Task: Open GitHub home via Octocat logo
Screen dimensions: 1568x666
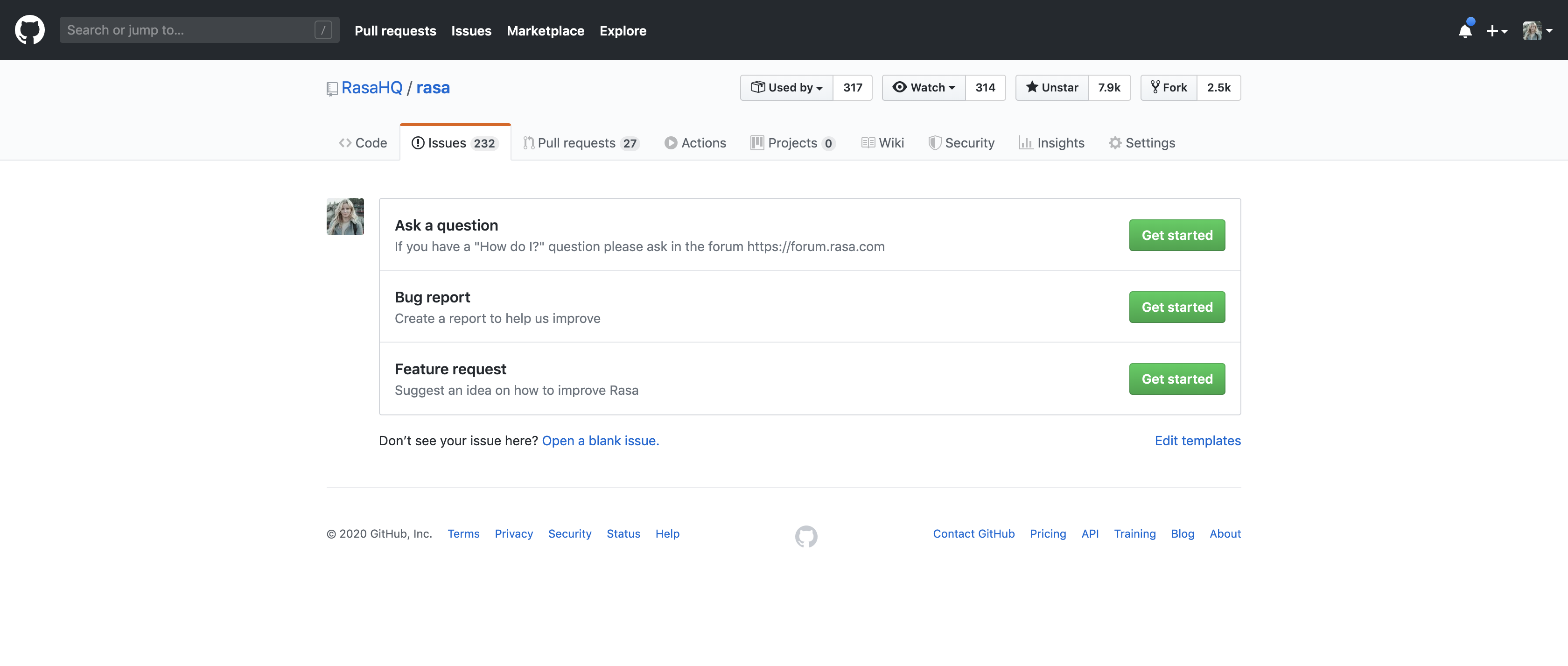Action: pyautogui.click(x=29, y=30)
